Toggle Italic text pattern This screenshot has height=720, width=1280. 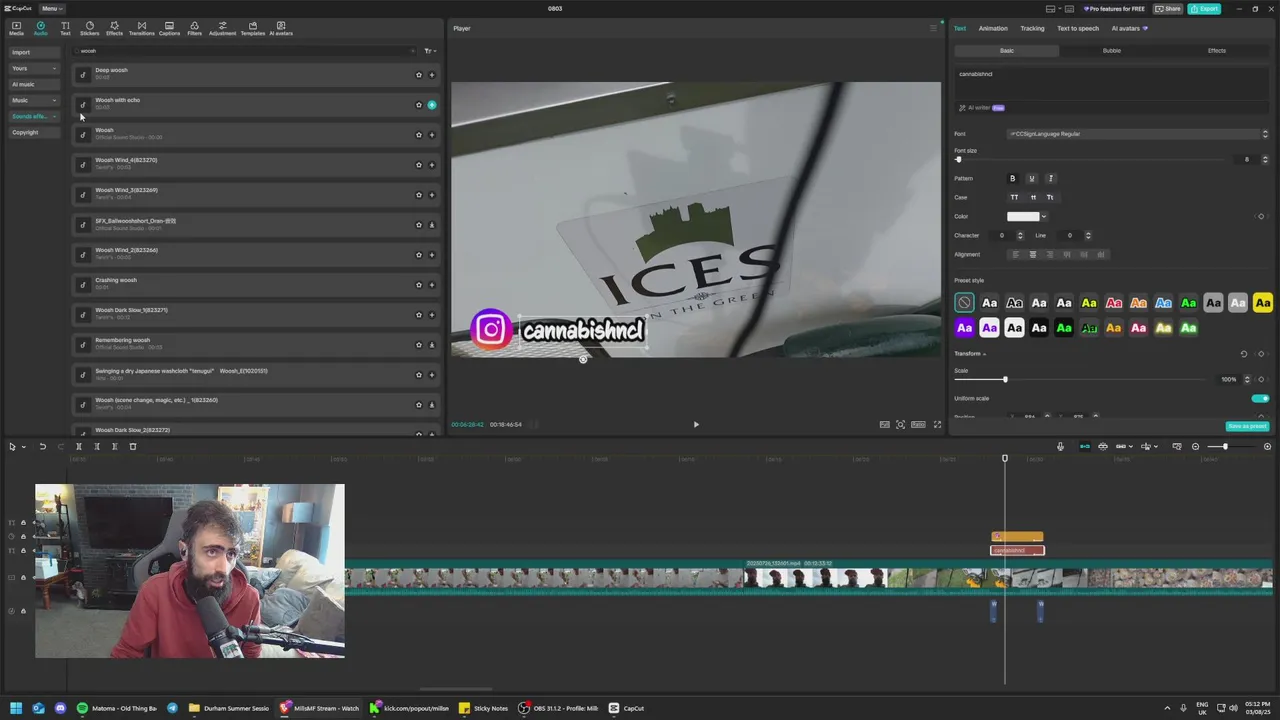point(1050,178)
